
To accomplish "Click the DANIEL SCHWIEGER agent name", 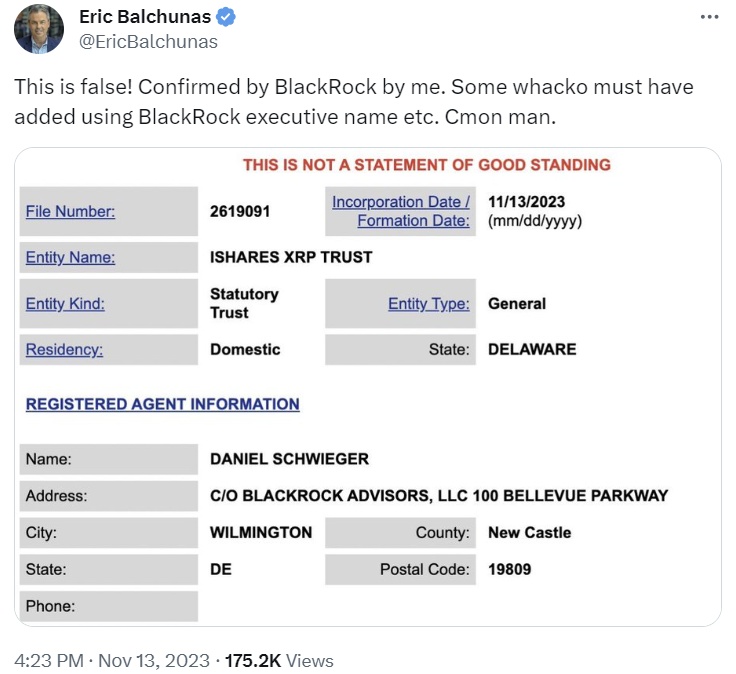I will (289, 459).
